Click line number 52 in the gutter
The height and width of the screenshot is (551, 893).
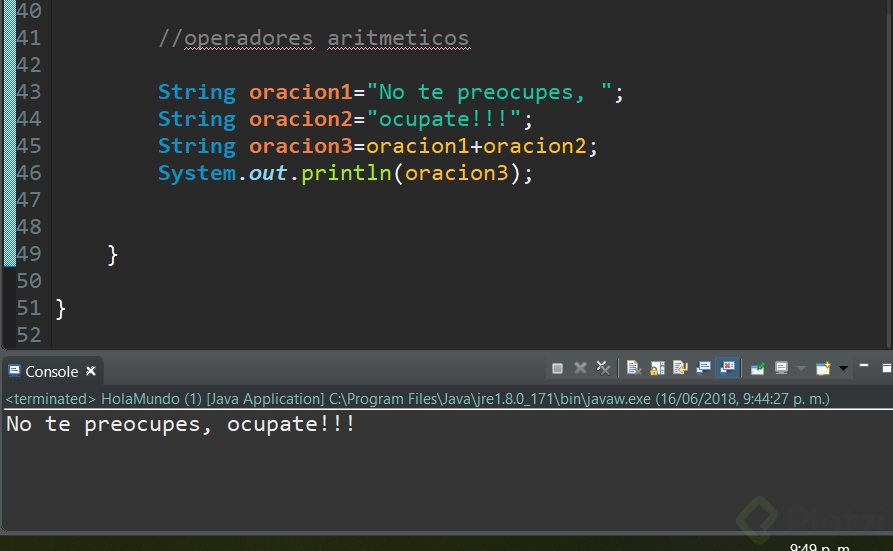(28, 335)
